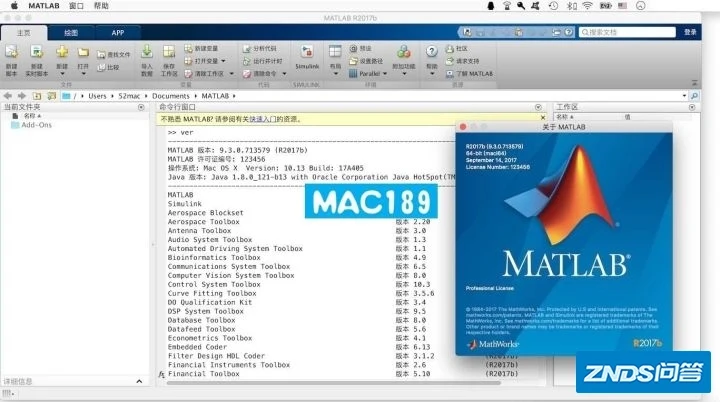Click Run and Time (运行并计时) button
Viewport: 720px width, 402px height.
(262, 61)
